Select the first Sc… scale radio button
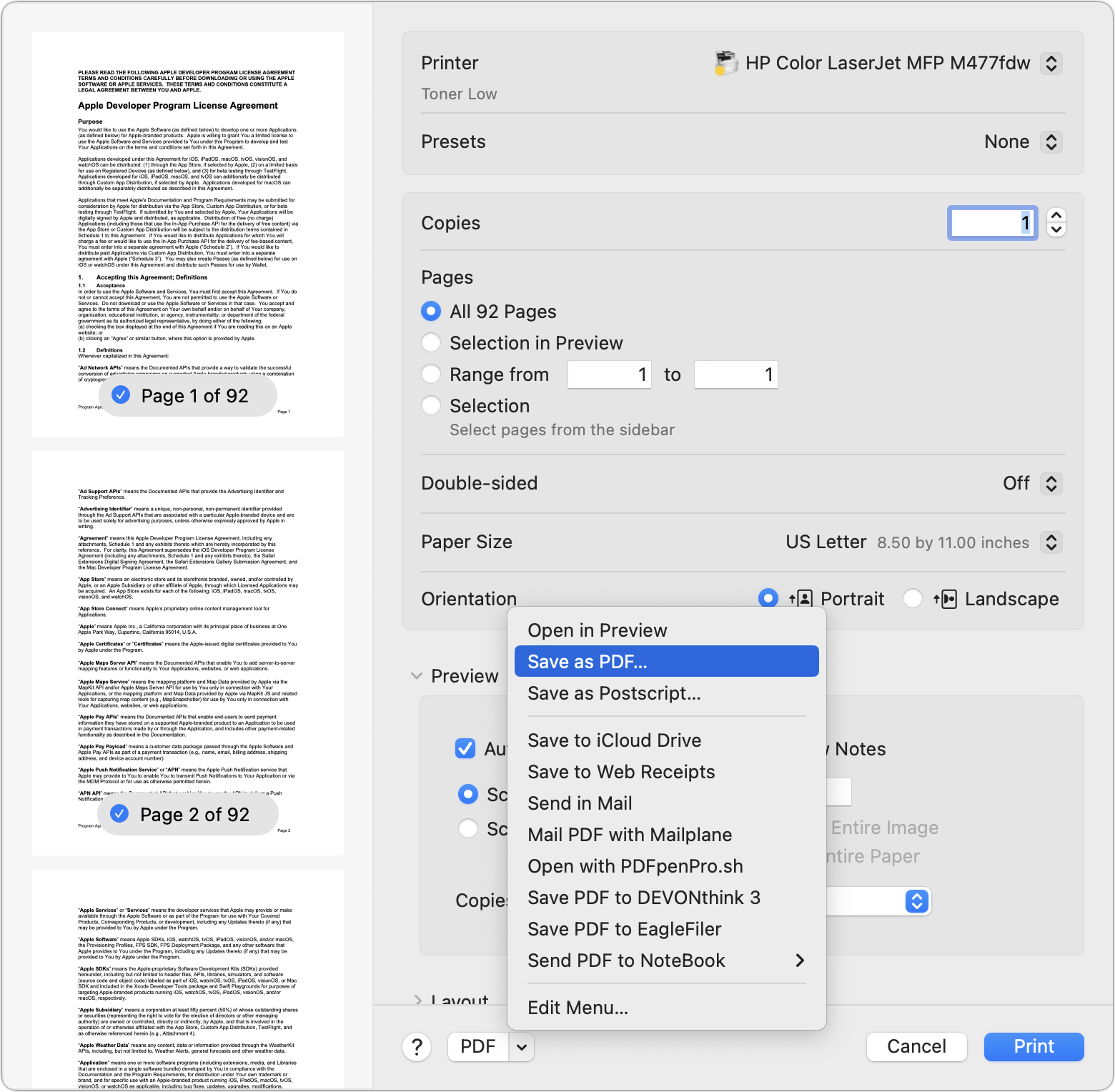1115x1092 pixels. coord(468,794)
